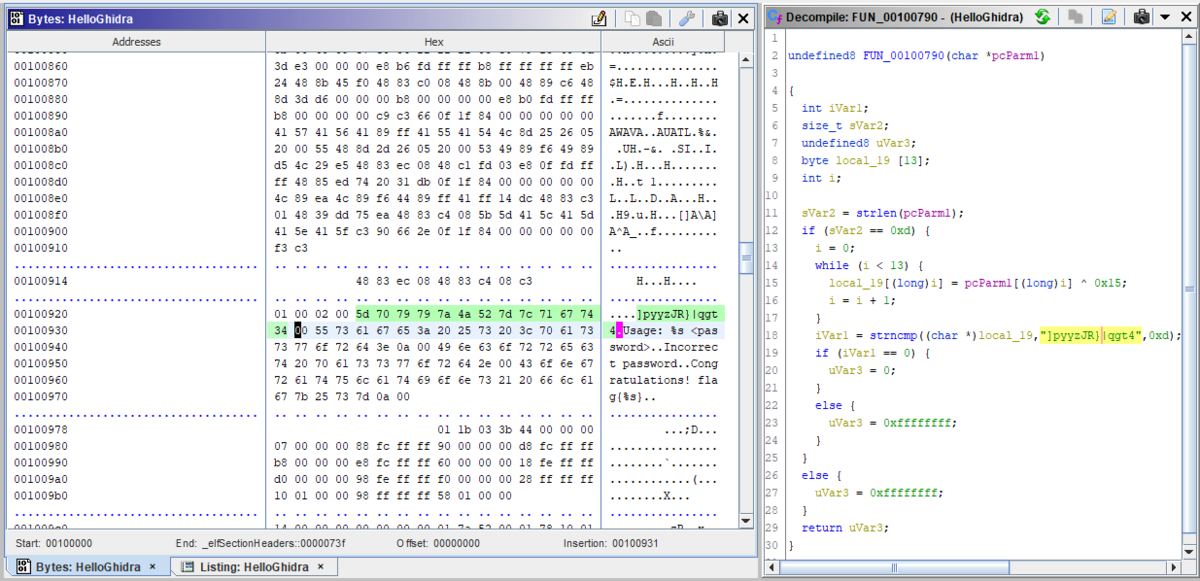The width and height of the screenshot is (1200, 581).
Task: Click Listing tab icon
Action: (x=188, y=567)
